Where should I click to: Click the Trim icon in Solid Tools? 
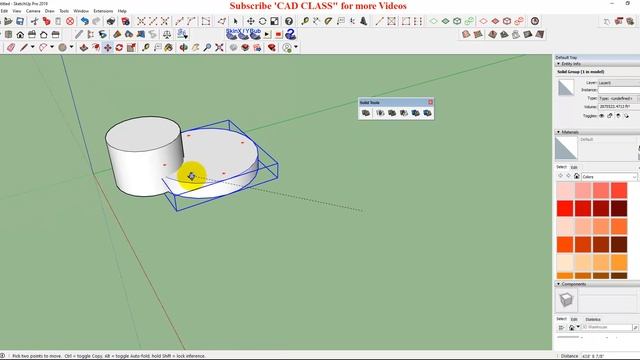point(416,113)
